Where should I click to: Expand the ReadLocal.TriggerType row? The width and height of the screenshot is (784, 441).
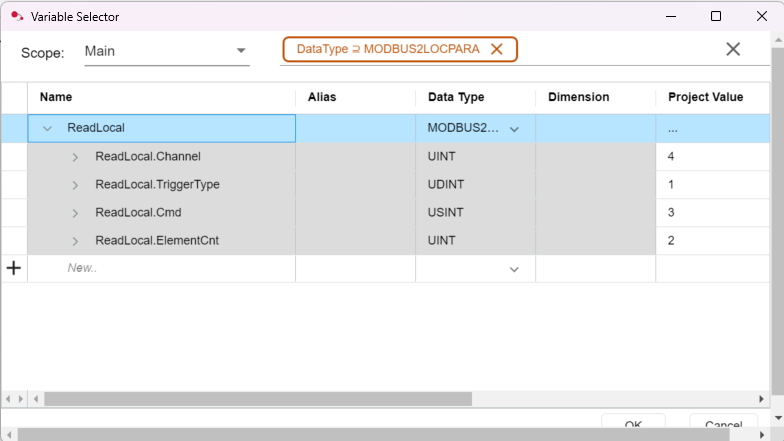[75, 185]
